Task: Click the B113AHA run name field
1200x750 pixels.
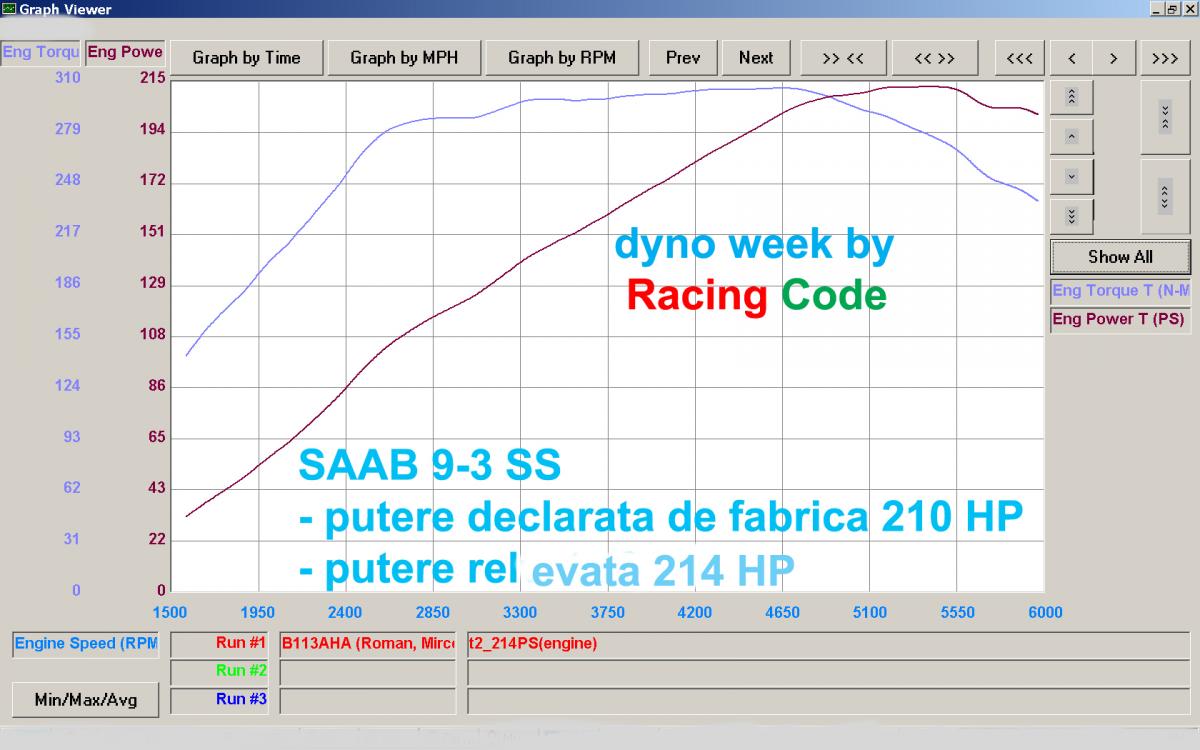Action: click(366, 644)
